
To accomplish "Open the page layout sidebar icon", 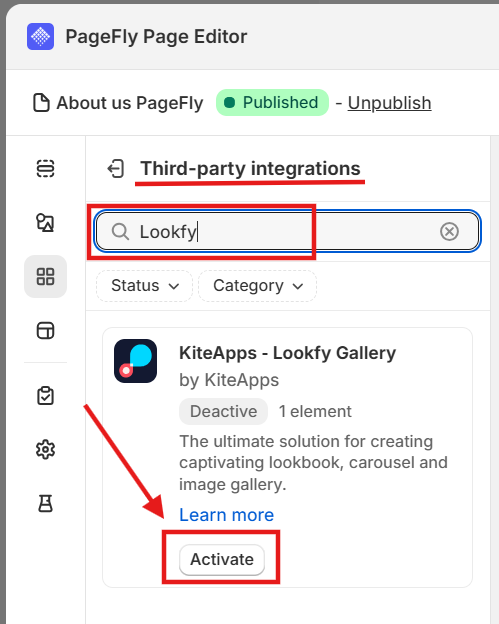I will coord(45,330).
